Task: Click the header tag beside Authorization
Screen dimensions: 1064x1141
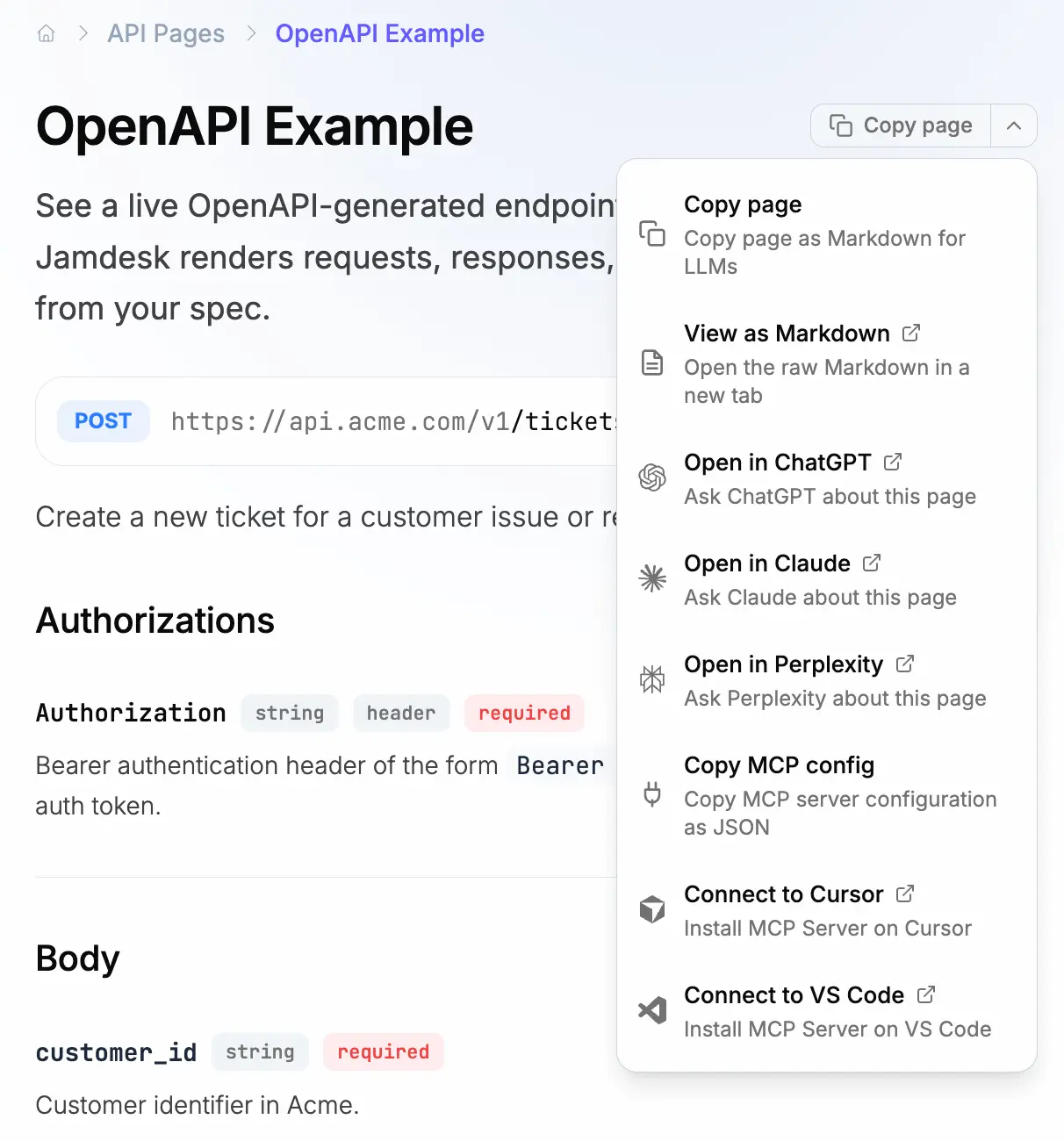Action: click(x=401, y=713)
